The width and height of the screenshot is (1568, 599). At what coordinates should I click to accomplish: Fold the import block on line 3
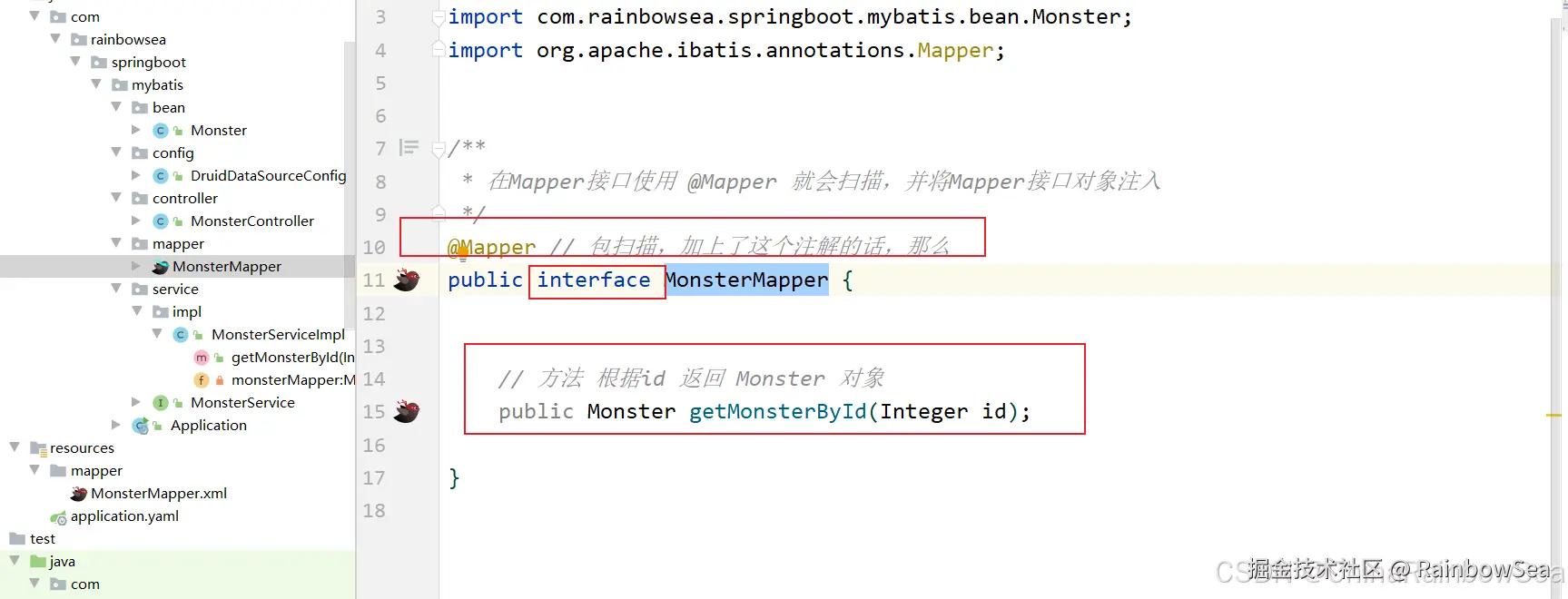click(439, 17)
